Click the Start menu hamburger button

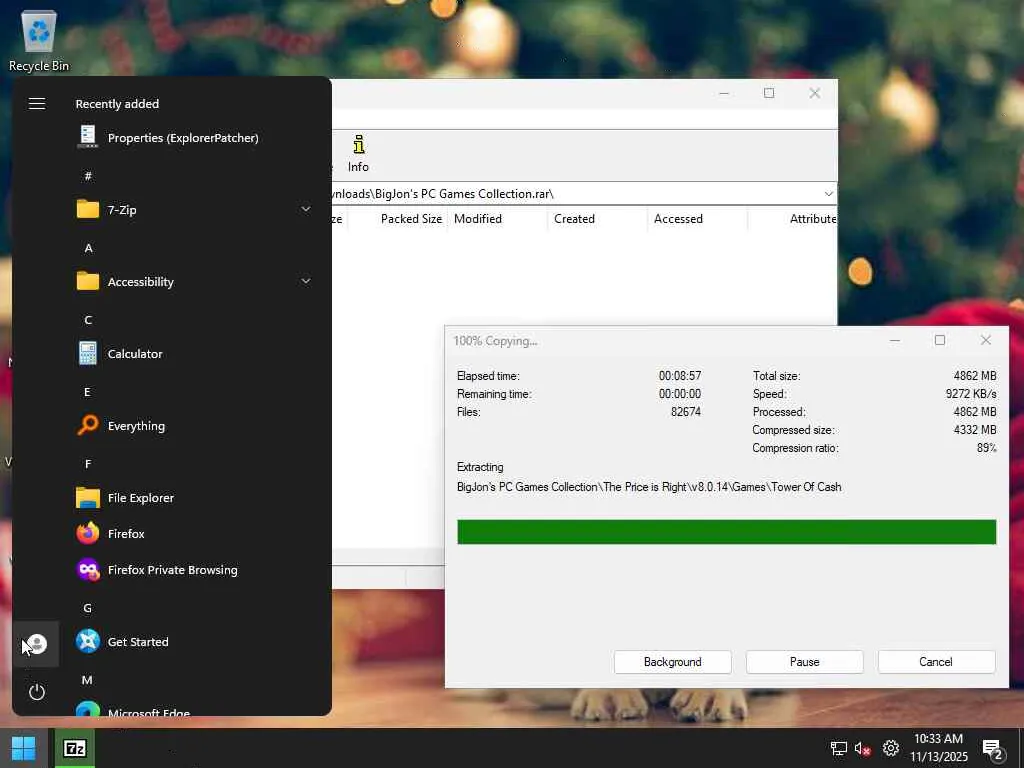(37, 104)
